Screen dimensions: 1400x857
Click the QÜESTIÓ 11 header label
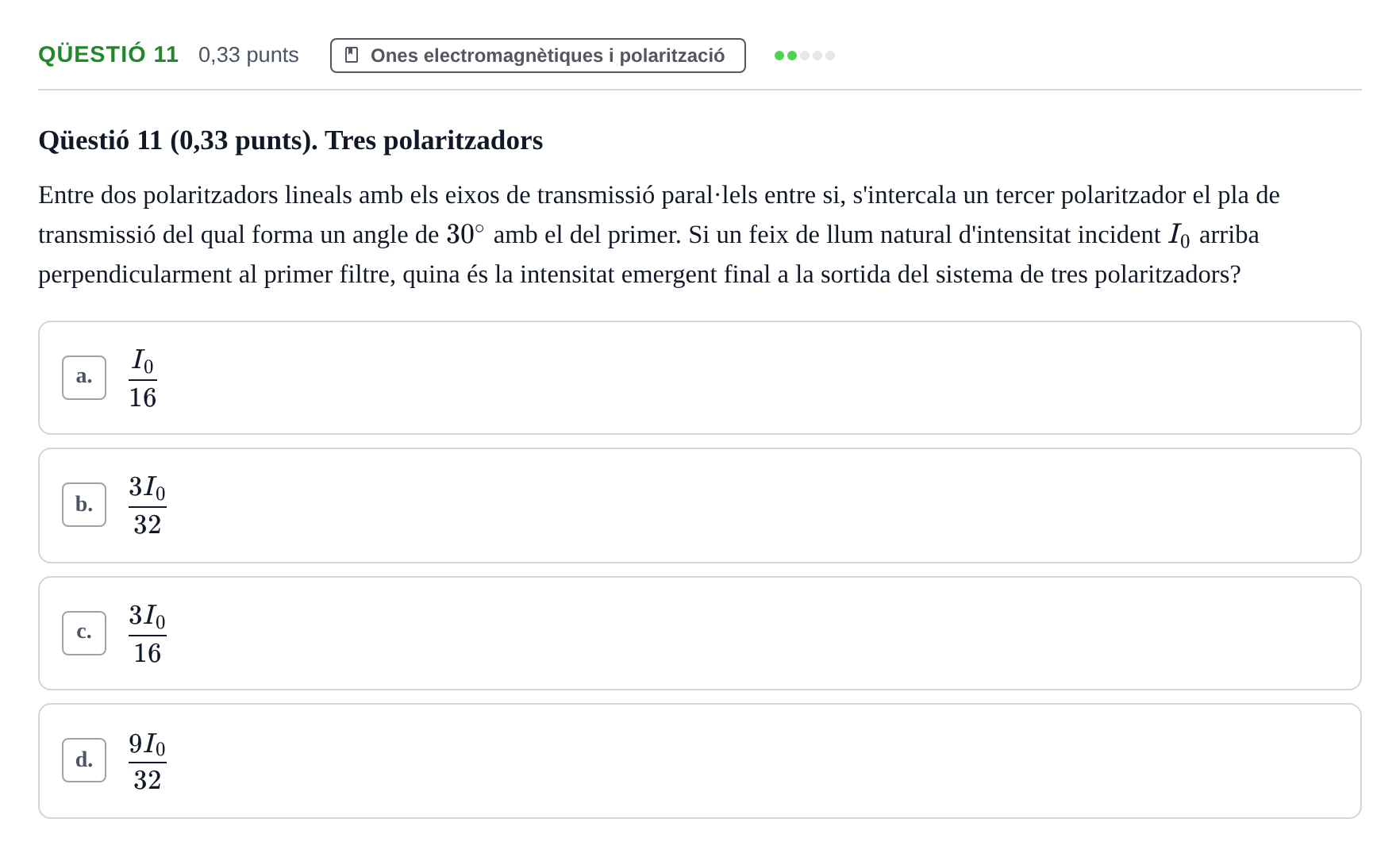(x=109, y=55)
